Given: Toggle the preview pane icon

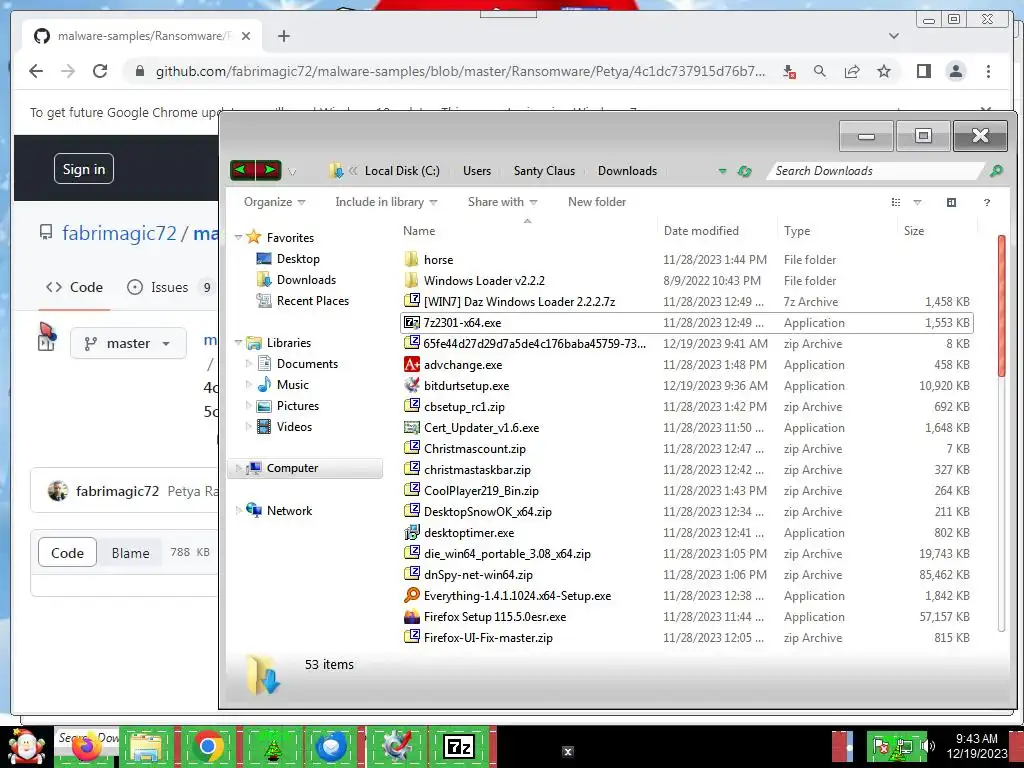Looking at the screenshot, I should pyautogui.click(x=951, y=202).
